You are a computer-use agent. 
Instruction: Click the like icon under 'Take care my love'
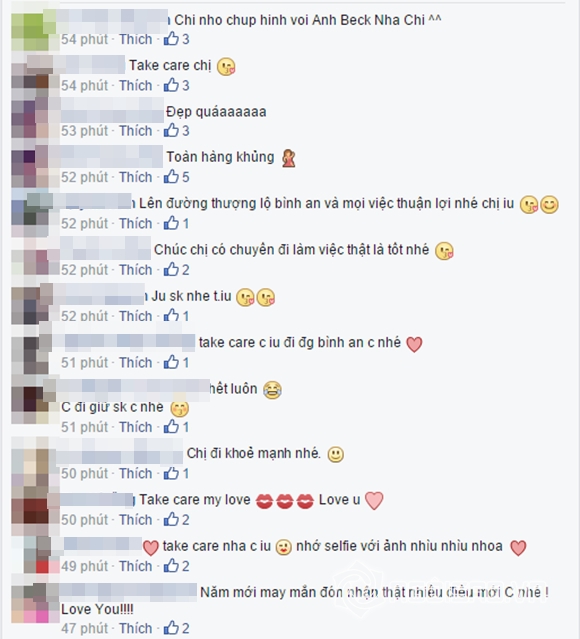pos(171,519)
